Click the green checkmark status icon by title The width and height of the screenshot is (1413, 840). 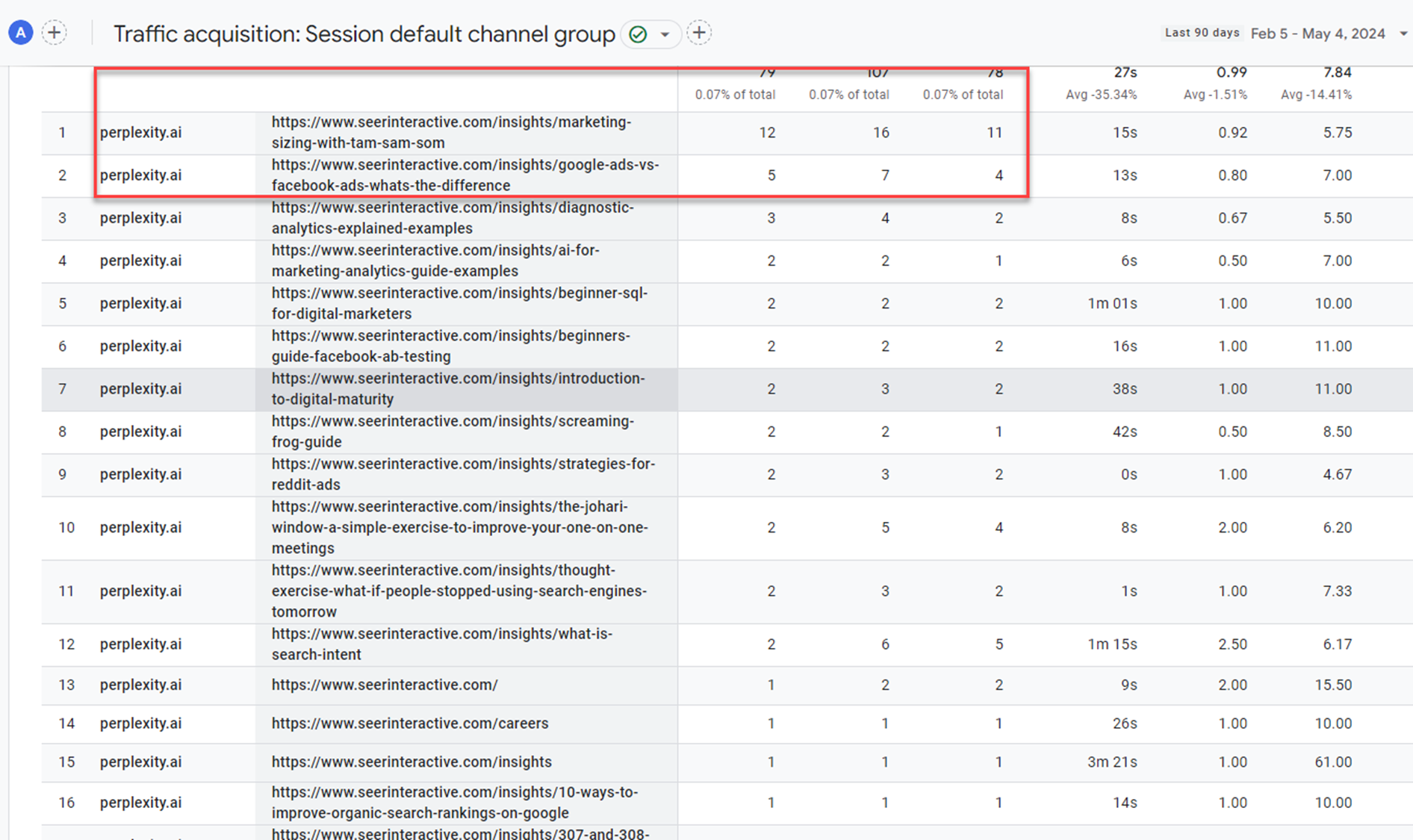638,34
